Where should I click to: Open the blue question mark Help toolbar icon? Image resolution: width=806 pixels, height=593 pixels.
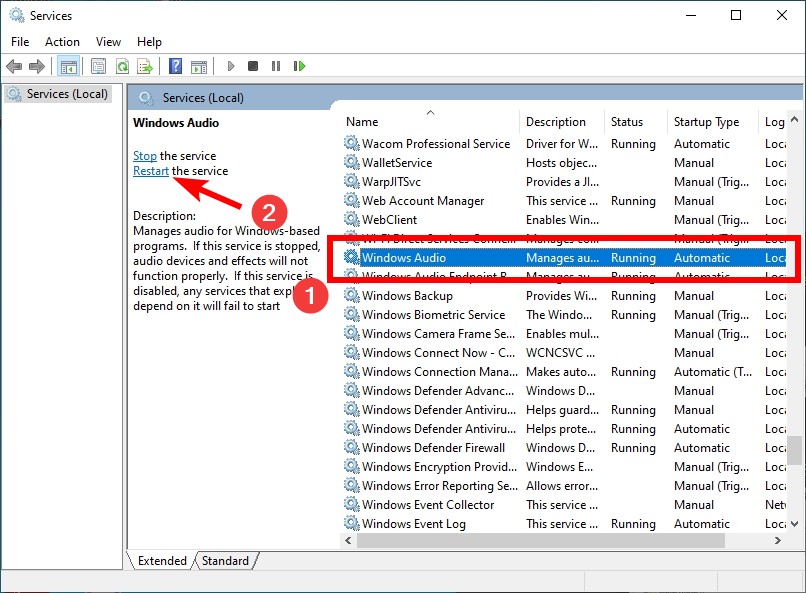pos(175,66)
